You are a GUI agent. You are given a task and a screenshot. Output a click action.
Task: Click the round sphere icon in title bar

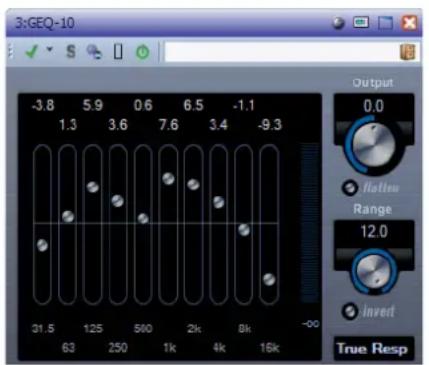tap(339, 23)
